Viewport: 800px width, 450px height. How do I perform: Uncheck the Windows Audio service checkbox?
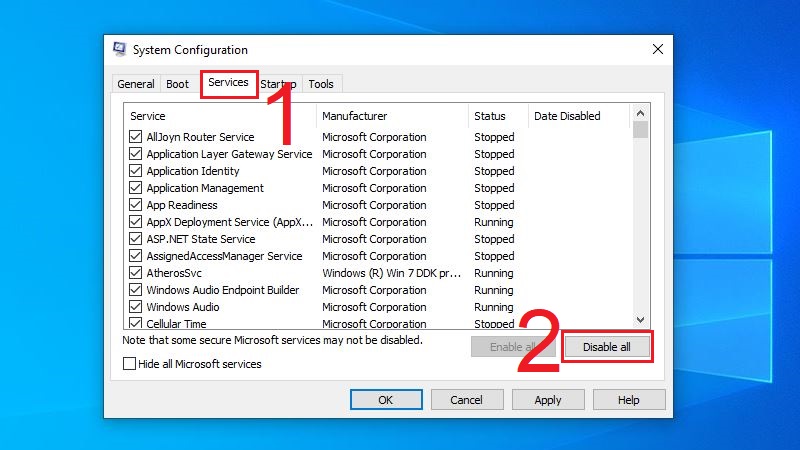coord(136,307)
